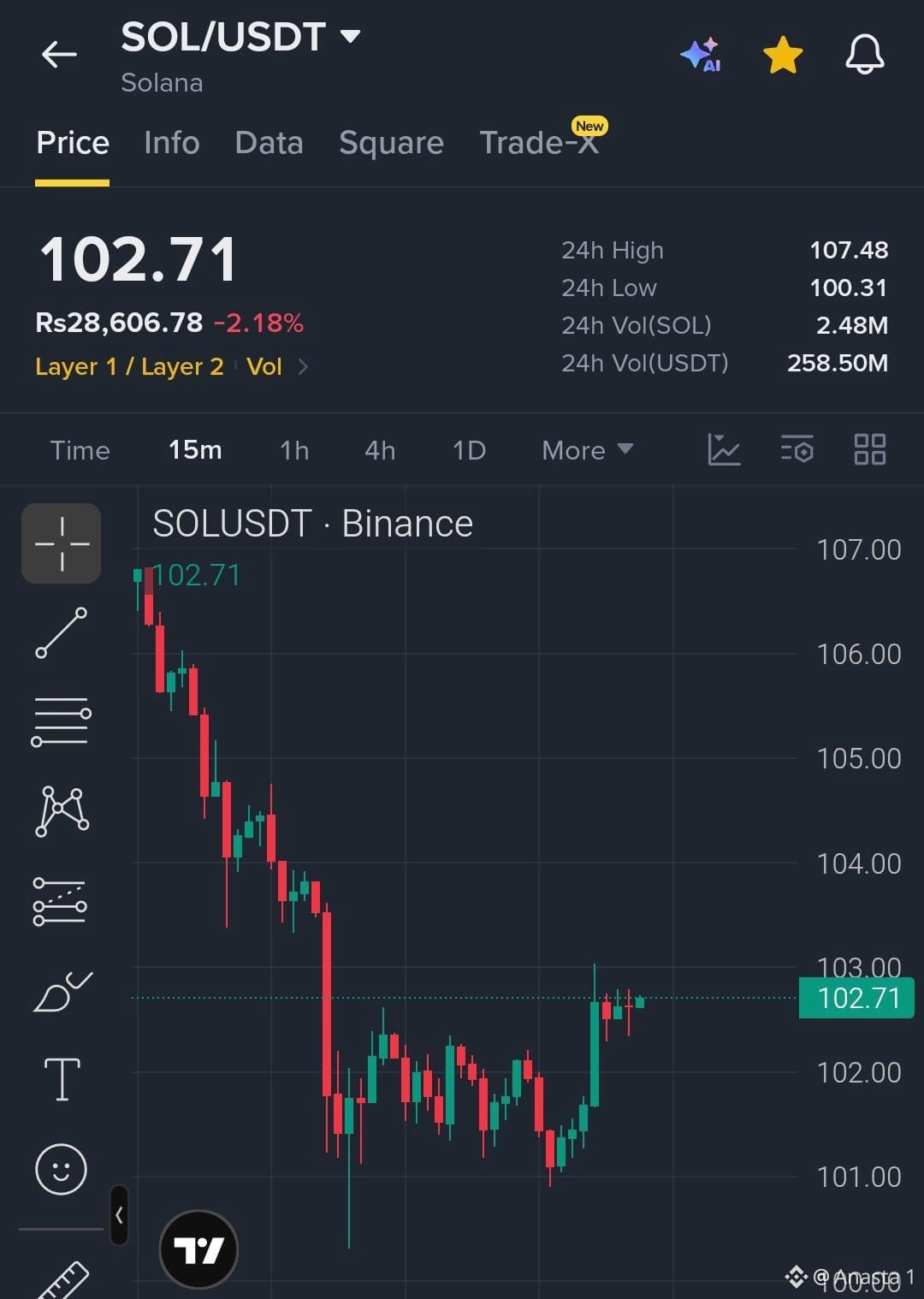Click the 24h High value 107.48
This screenshot has width=924, height=1299.
[x=849, y=250]
